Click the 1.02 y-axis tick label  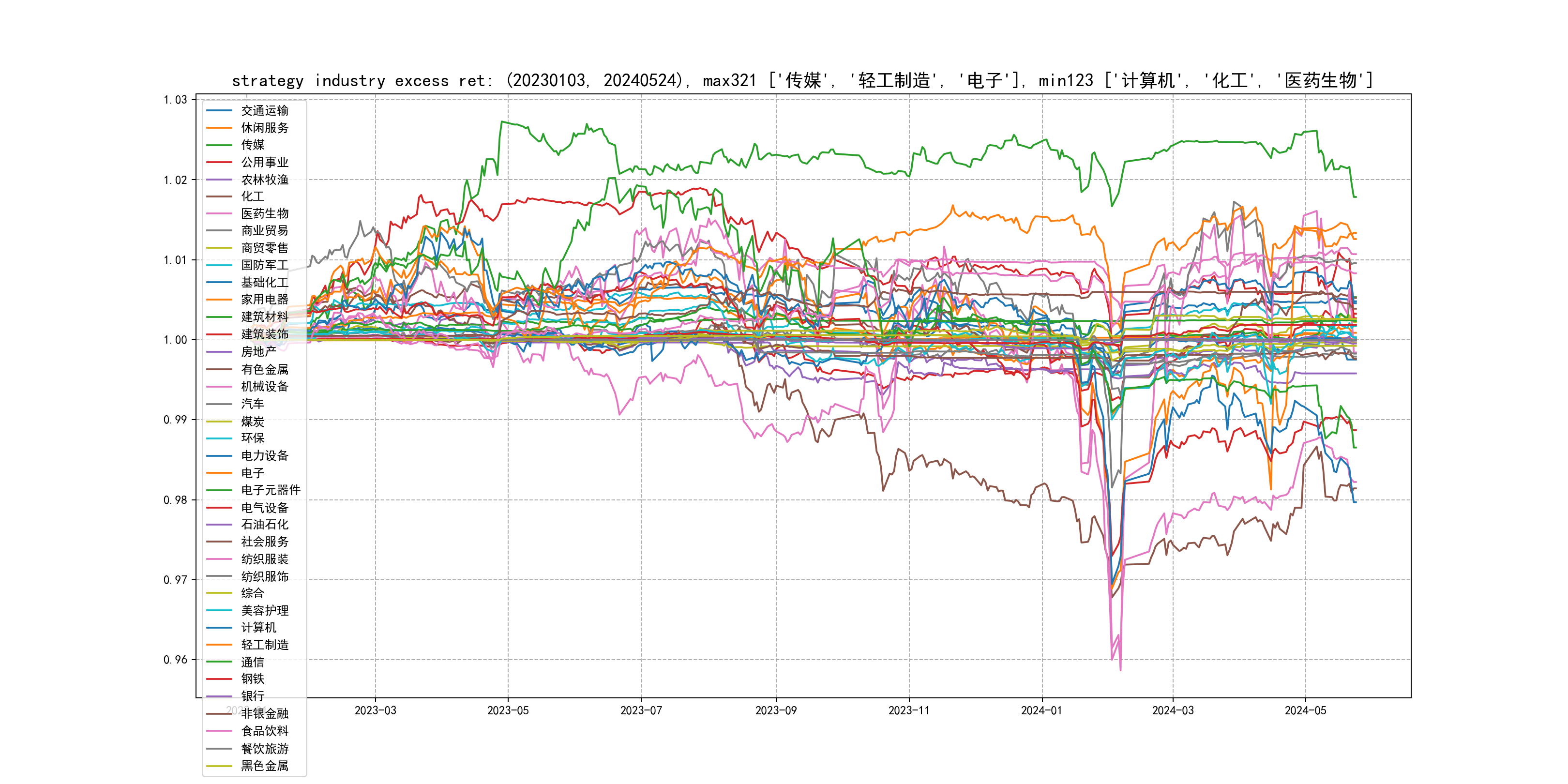pyautogui.click(x=175, y=180)
